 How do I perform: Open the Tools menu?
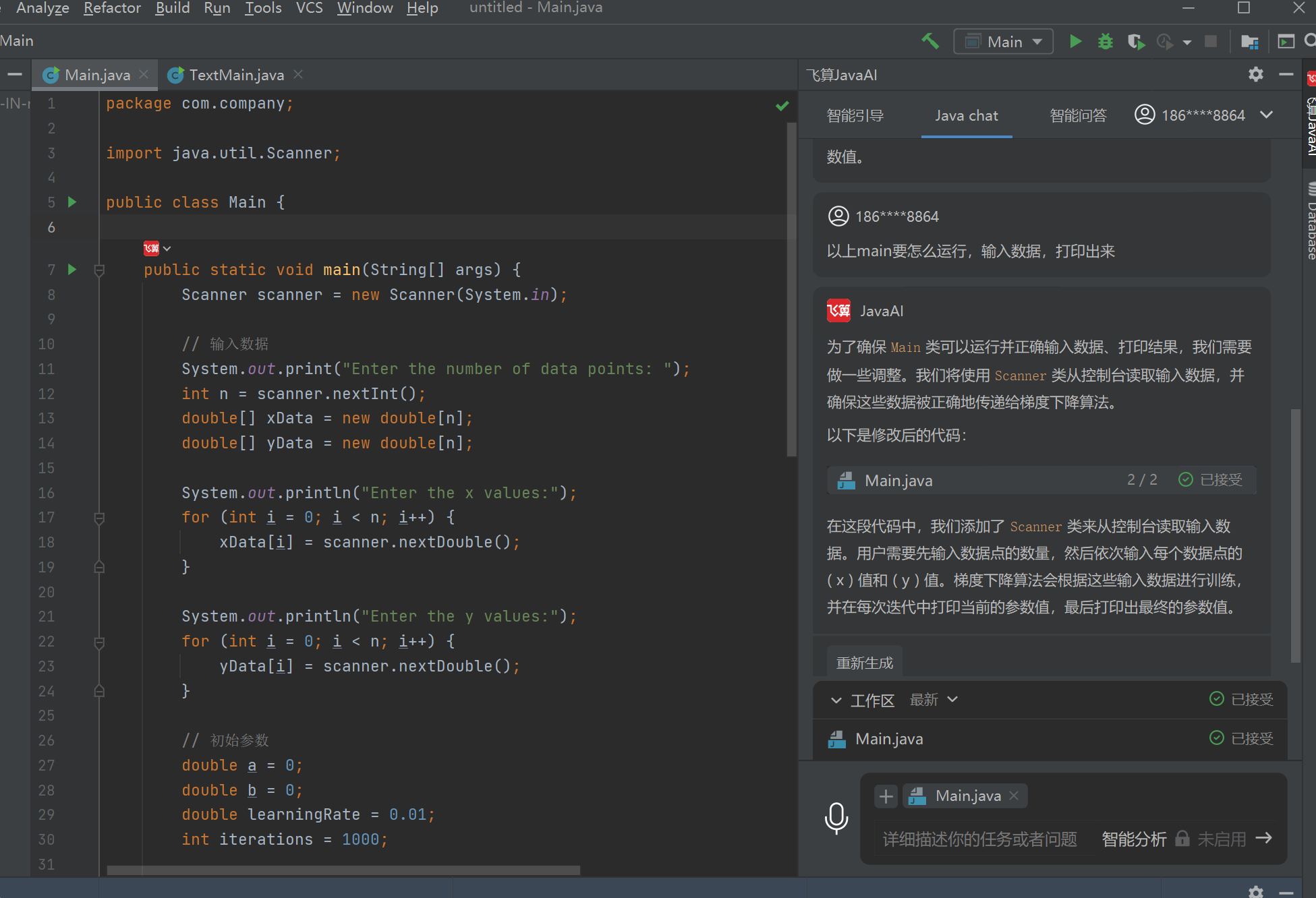[x=263, y=8]
